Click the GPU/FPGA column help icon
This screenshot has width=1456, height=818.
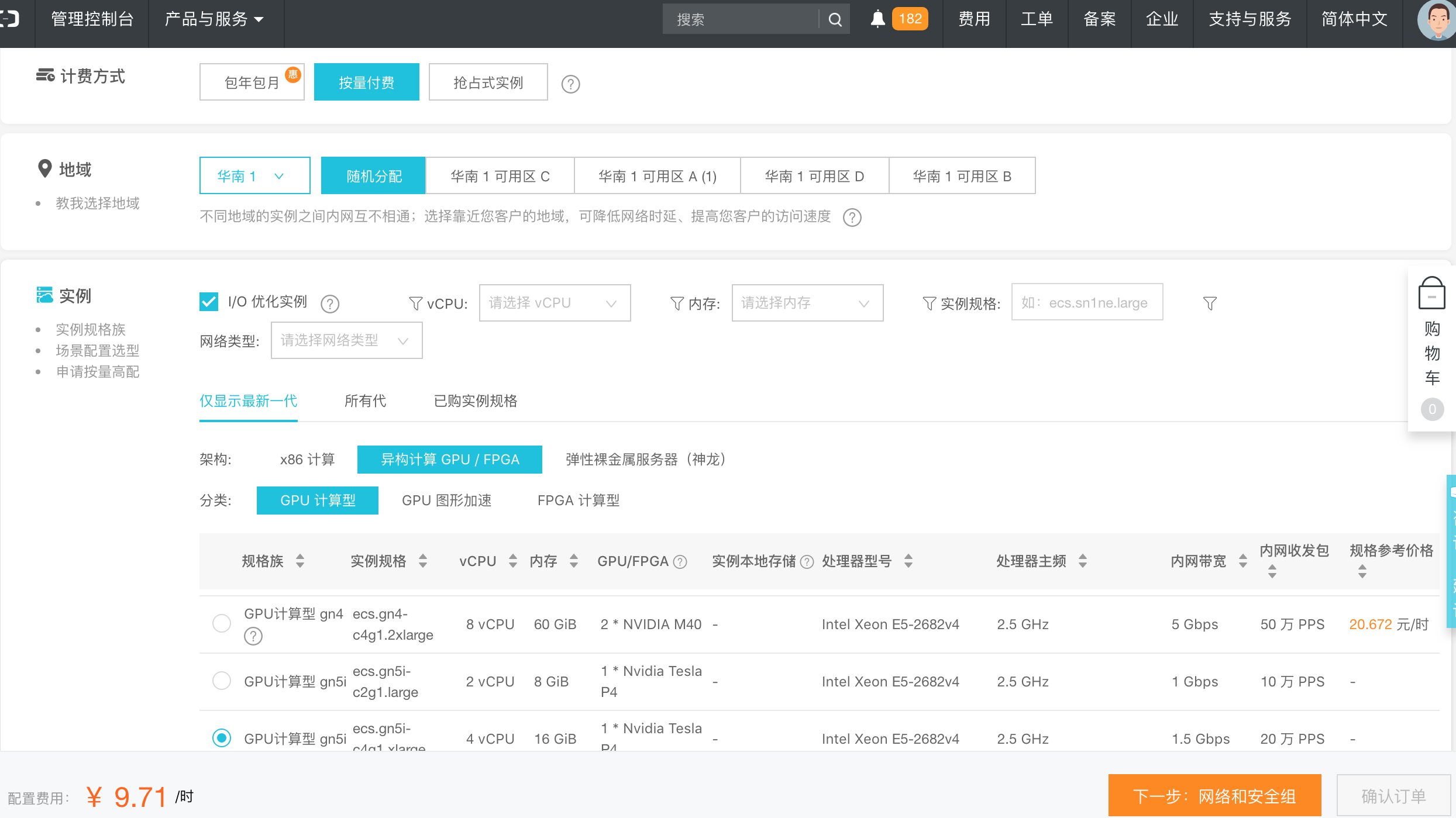click(680, 562)
